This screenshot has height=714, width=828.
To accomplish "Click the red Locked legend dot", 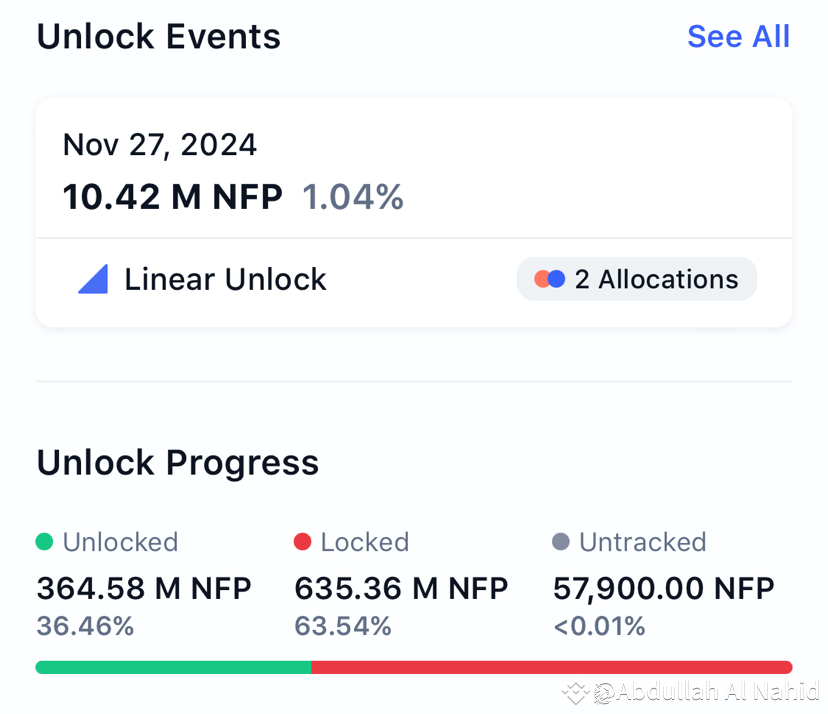I will [x=303, y=541].
